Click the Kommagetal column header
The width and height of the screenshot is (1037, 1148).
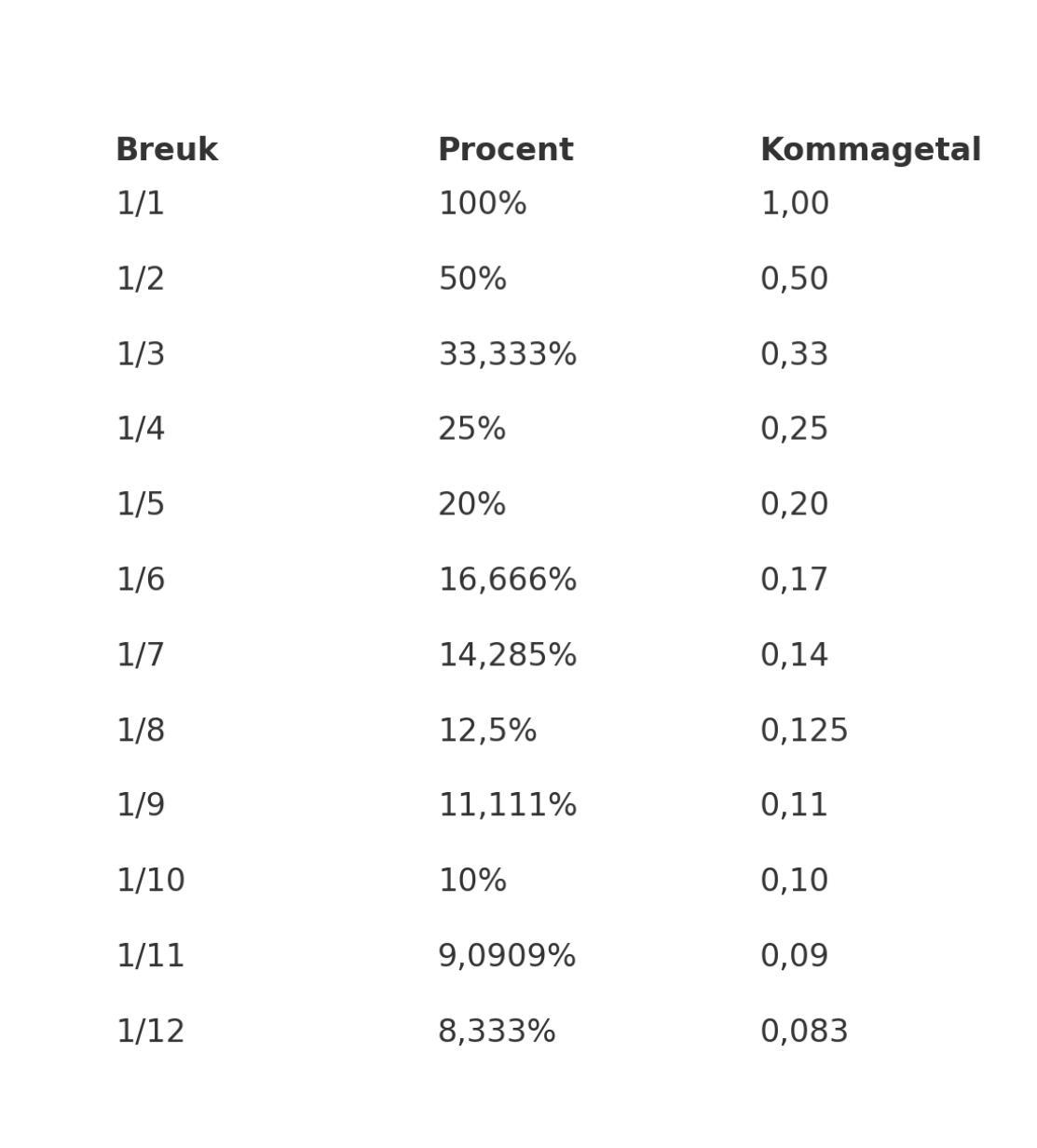pos(870,150)
